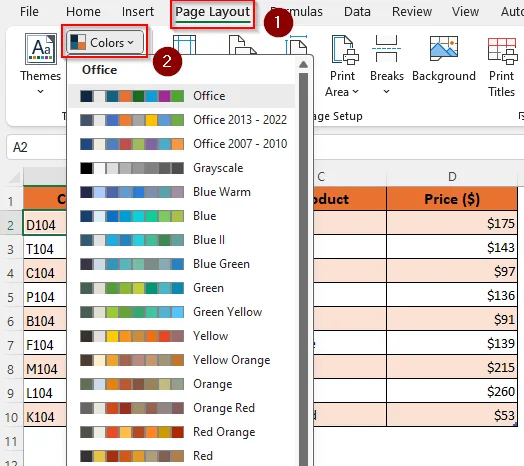
Task: Click the $97 price cell
Action: point(452,271)
